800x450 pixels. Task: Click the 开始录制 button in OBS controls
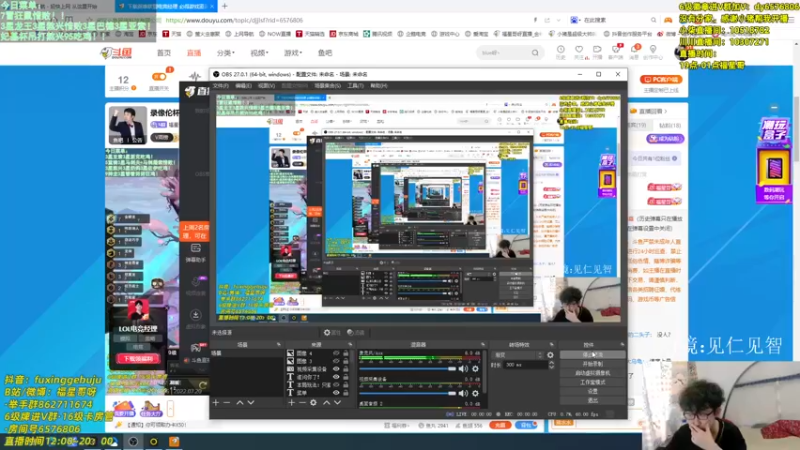point(592,364)
